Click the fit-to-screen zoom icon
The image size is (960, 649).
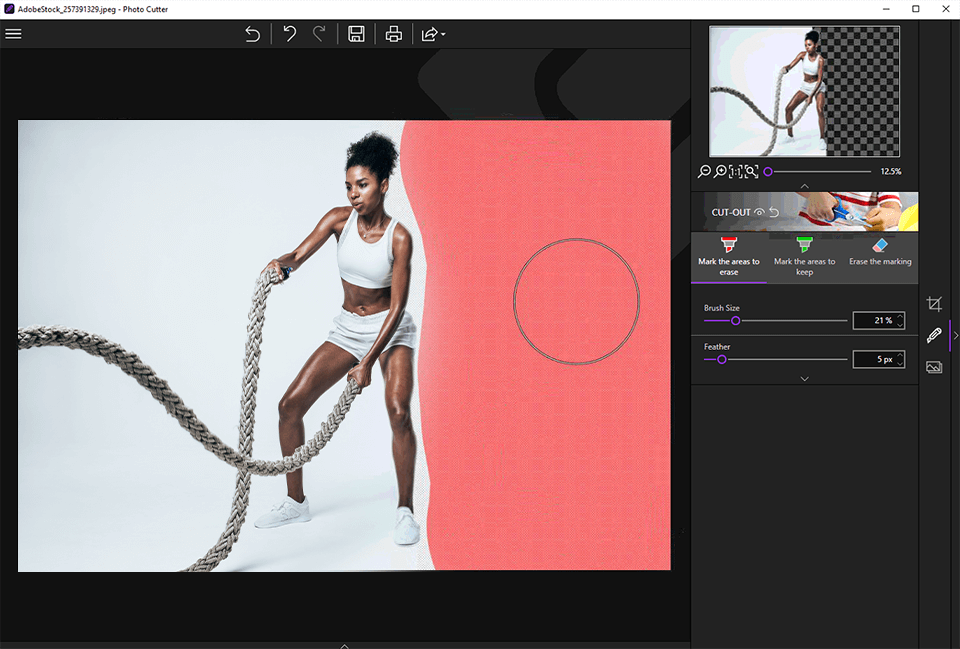point(751,172)
